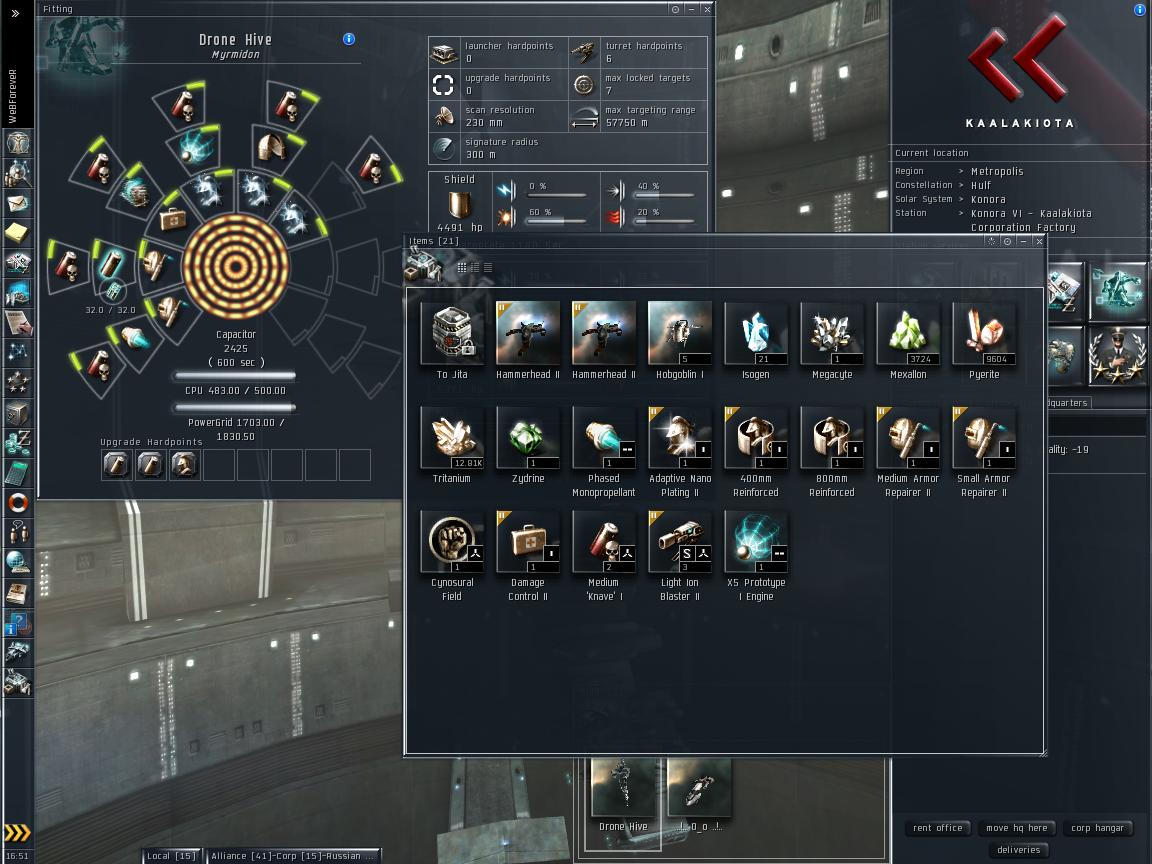The height and width of the screenshot is (864, 1152).
Task: Select the Tritanium stack
Action: (x=452, y=444)
